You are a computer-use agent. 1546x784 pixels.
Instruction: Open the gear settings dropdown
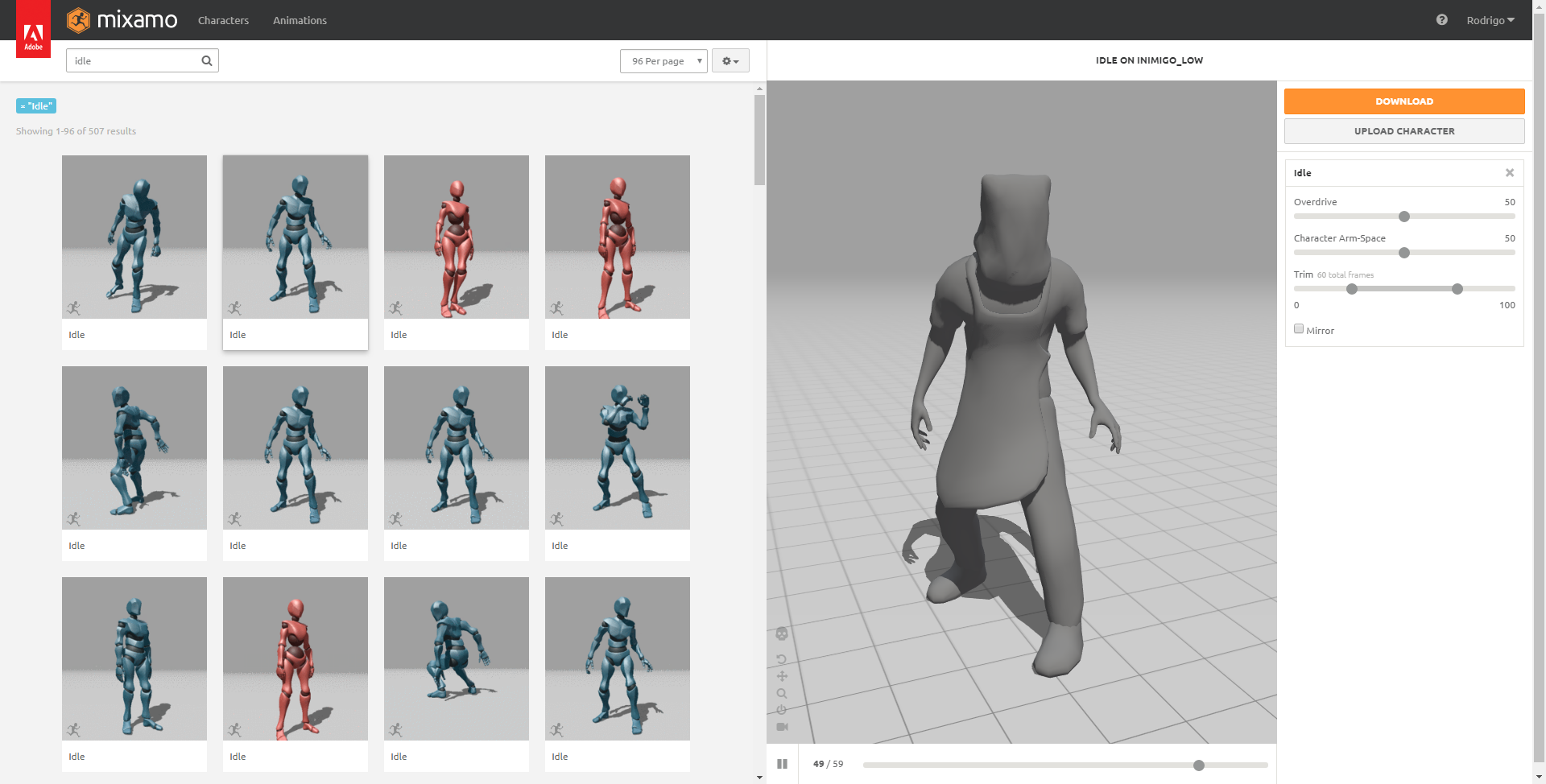(x=730, y=61)
